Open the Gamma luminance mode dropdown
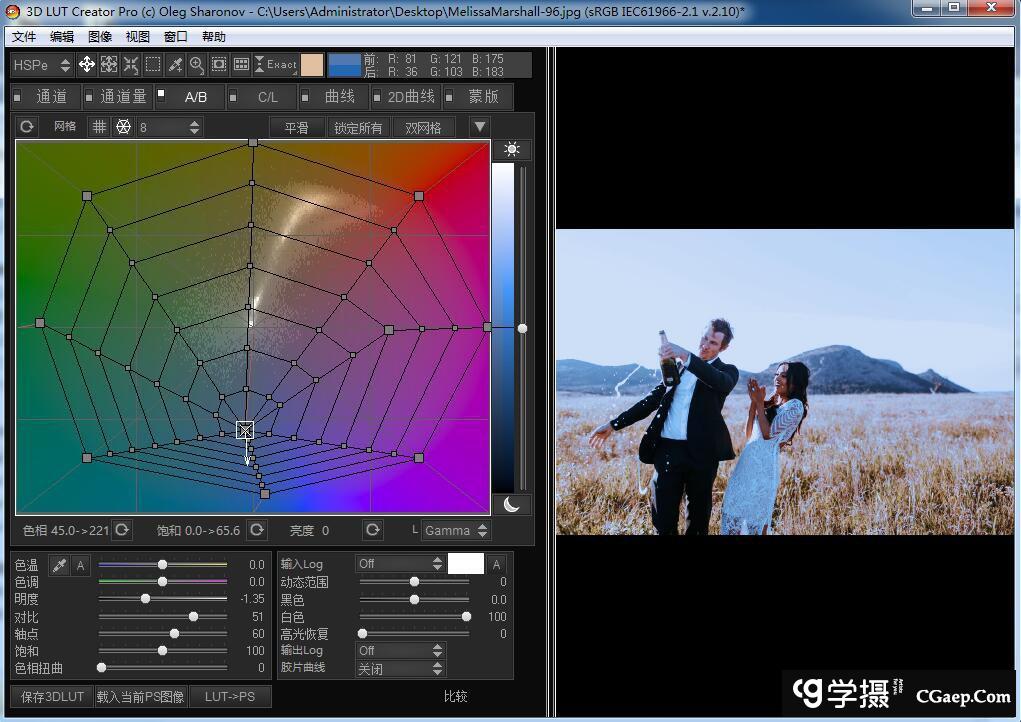The image size is (1021, 722). click(x=456, y=530)
